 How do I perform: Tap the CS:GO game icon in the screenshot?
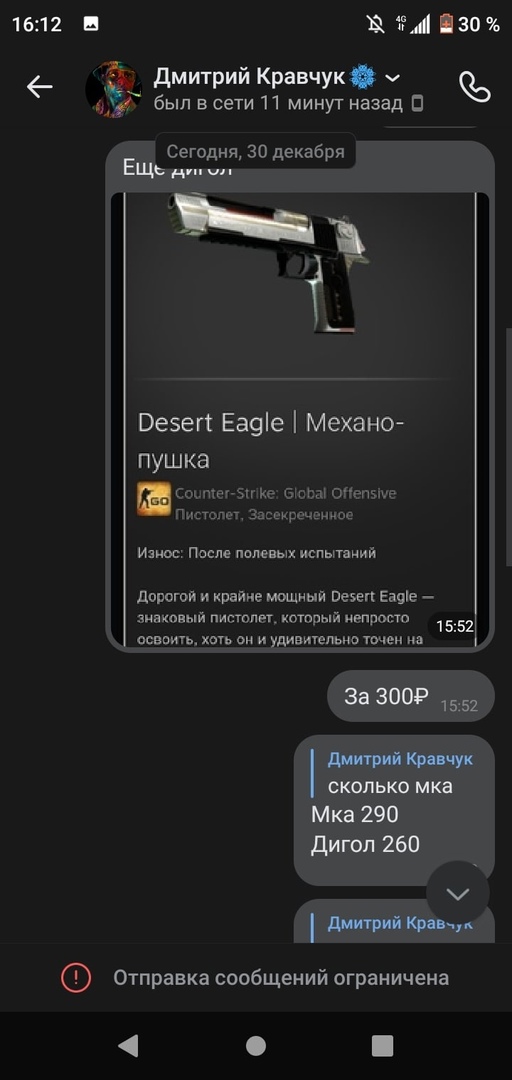pyautogui.click(x=154, y=500)
